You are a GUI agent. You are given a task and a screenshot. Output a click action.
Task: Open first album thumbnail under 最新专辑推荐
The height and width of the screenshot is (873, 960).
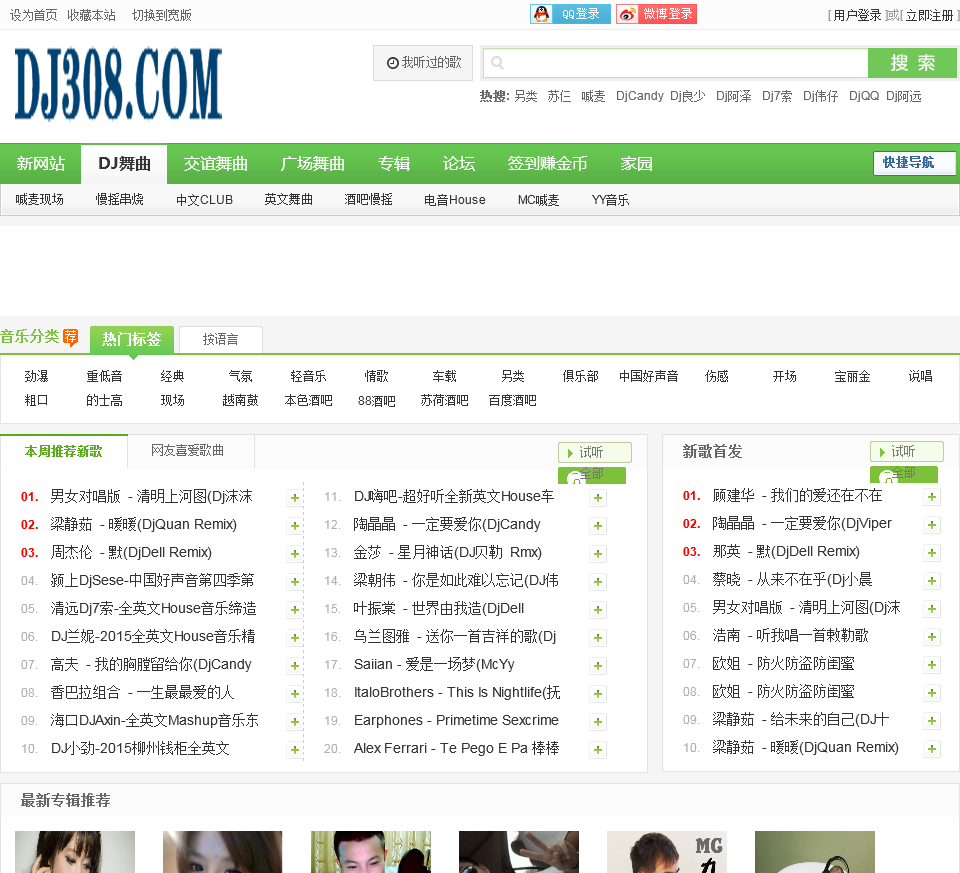point(75,852)
